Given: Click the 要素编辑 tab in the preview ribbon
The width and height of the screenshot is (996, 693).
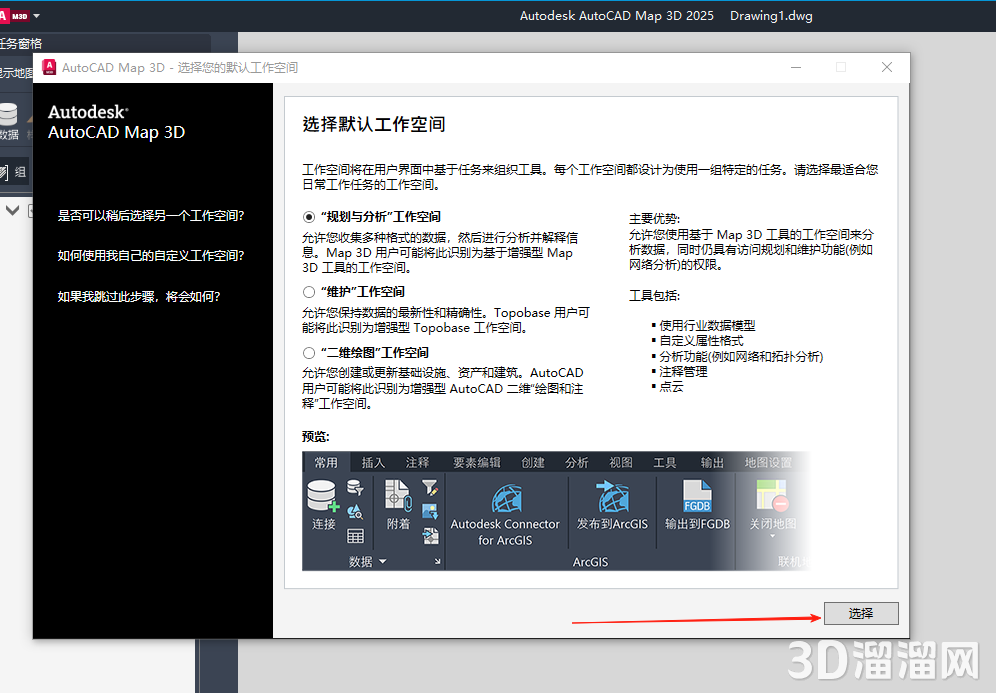Looking at the screenshot, I should point(476,462).
